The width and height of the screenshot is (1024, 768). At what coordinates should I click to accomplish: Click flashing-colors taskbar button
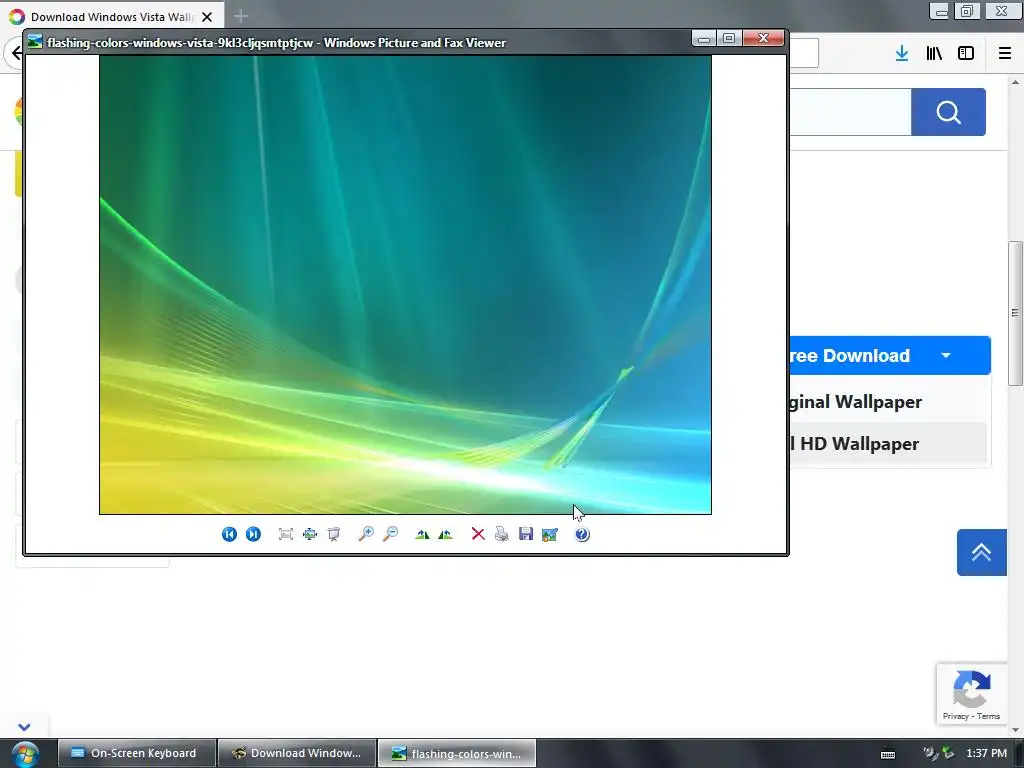tap(457, 753)
